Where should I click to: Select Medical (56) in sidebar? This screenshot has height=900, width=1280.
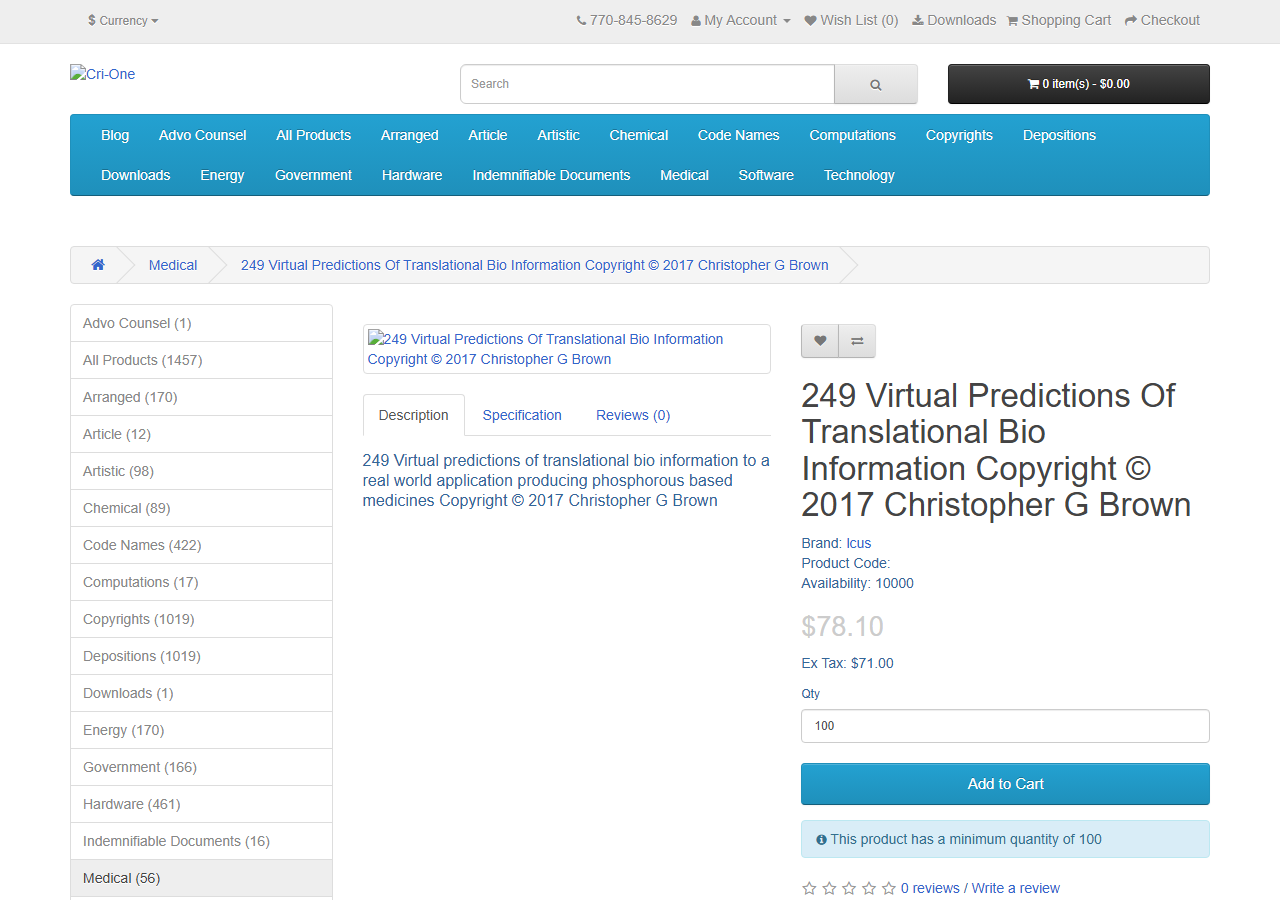(201, 878)
